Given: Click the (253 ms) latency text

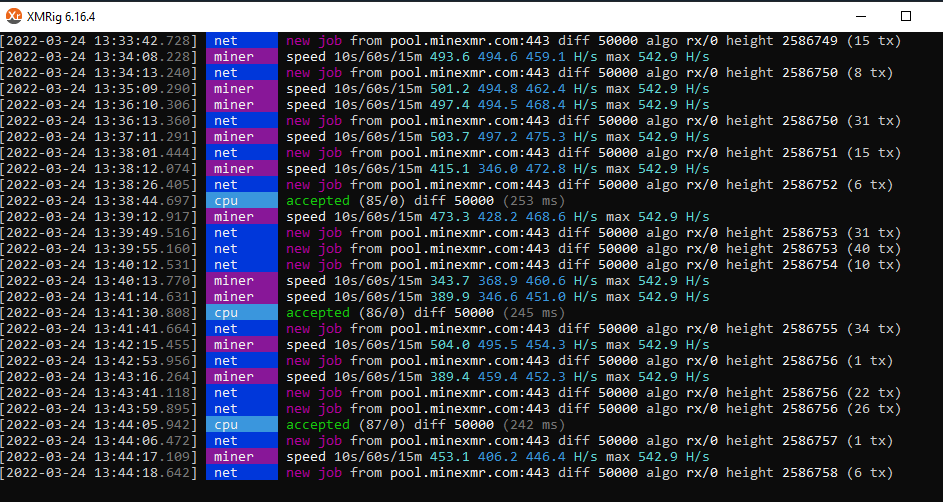Looking at the screenshot, I should [534, 201].
